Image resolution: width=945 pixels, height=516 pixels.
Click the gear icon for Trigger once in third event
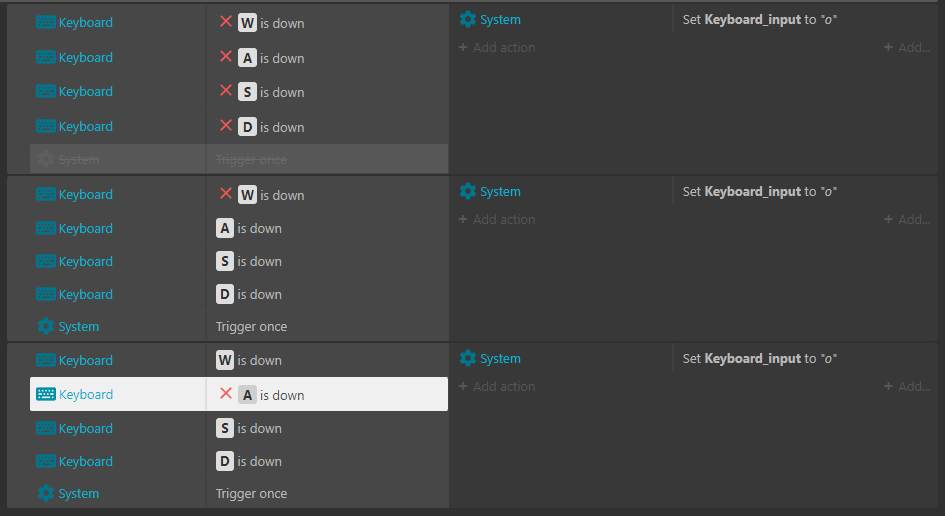click(46, 493)
